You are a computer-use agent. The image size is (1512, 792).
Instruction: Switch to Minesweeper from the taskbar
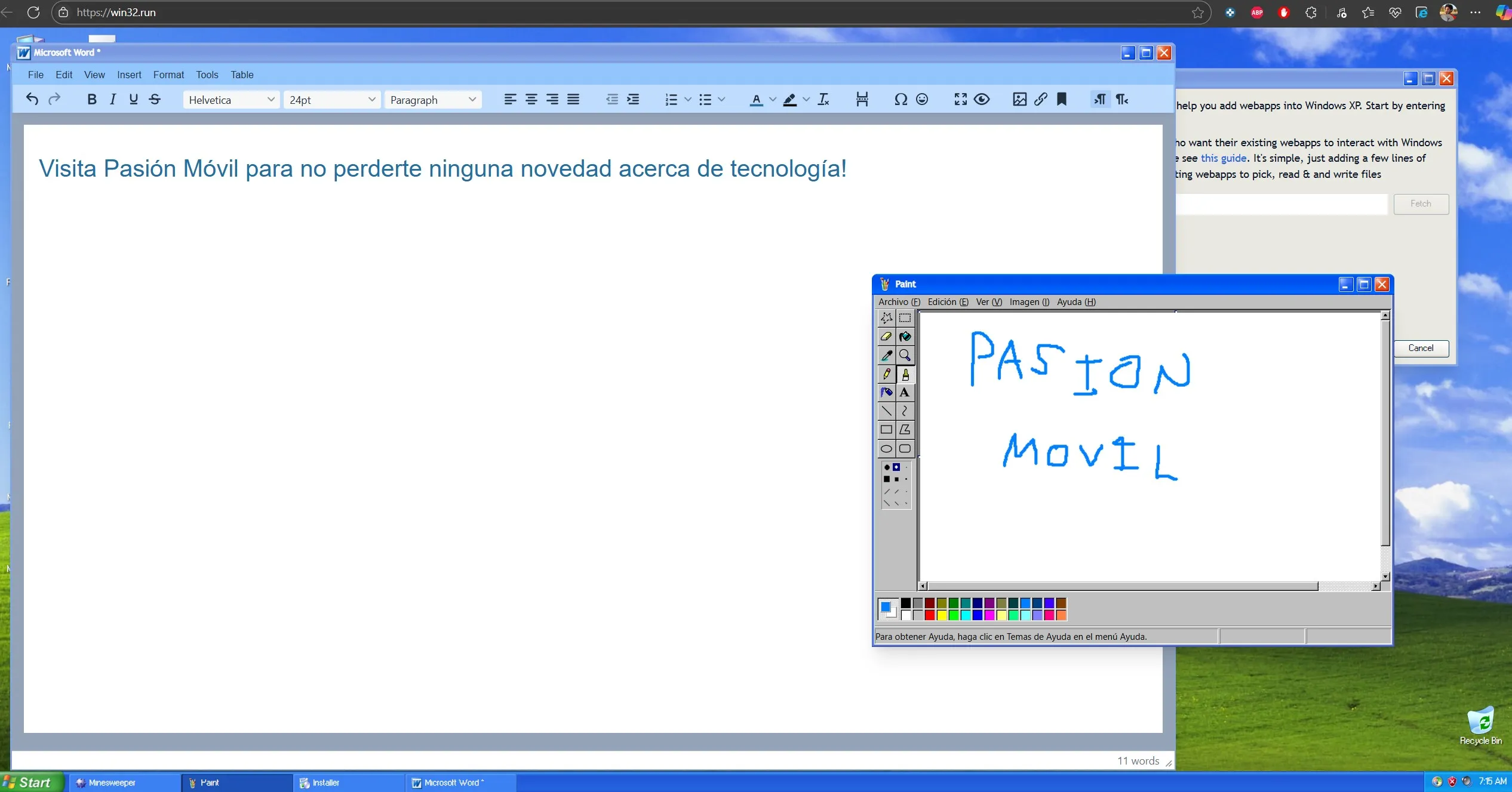(x=126, y=782)
